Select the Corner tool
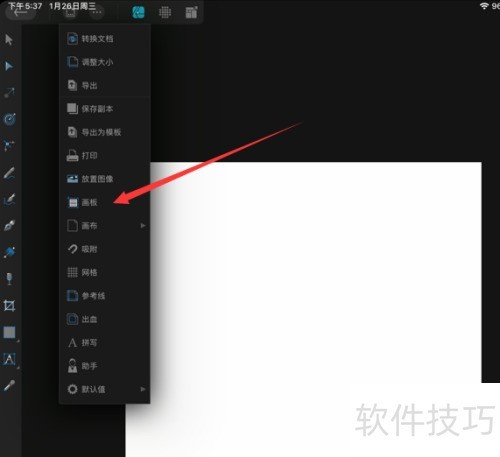This screenshot has width=500, height=457. pyautogui.click(x=9, y=145)
